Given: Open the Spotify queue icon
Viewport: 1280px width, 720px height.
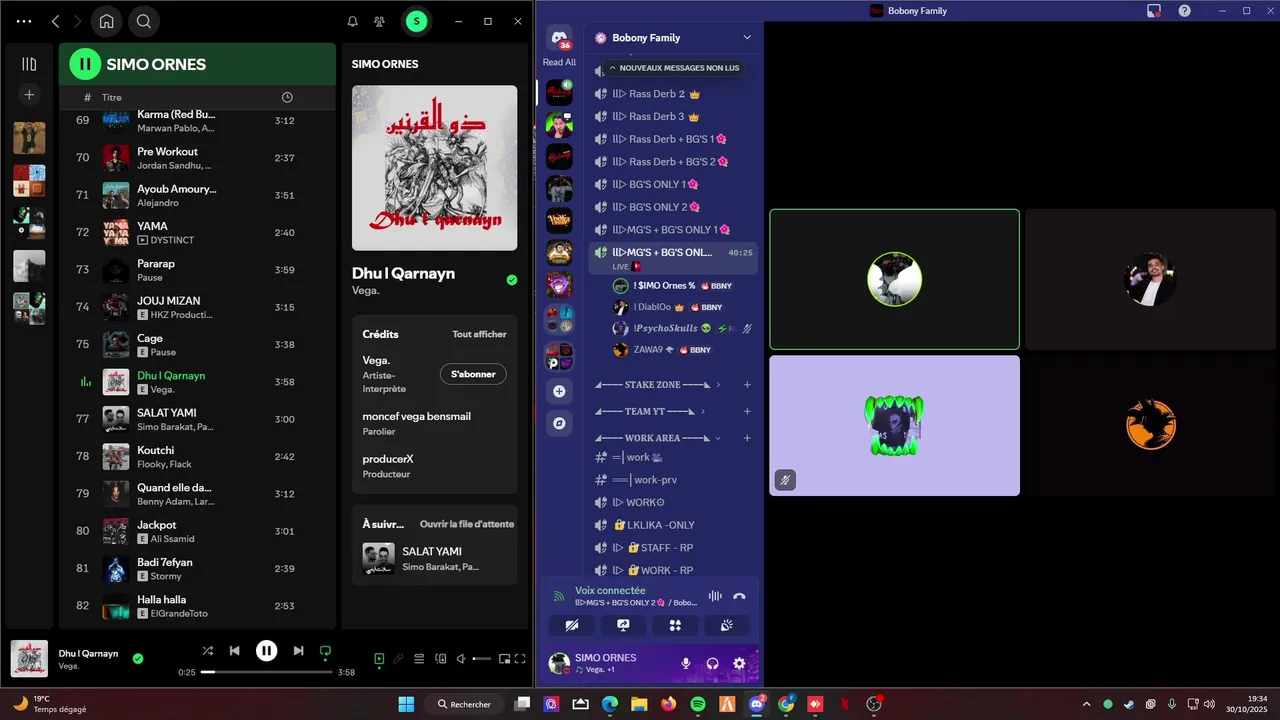Looking at the screenshot, I should point(419,659).
